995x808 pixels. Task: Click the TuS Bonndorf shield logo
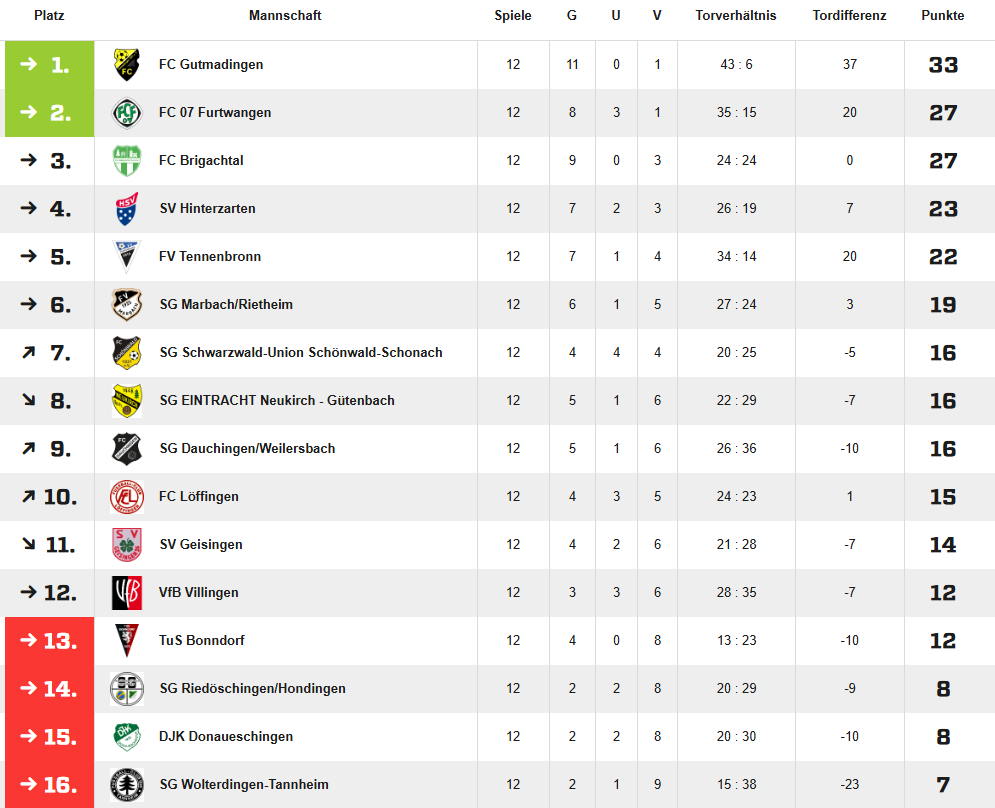[x=126, y=641]
